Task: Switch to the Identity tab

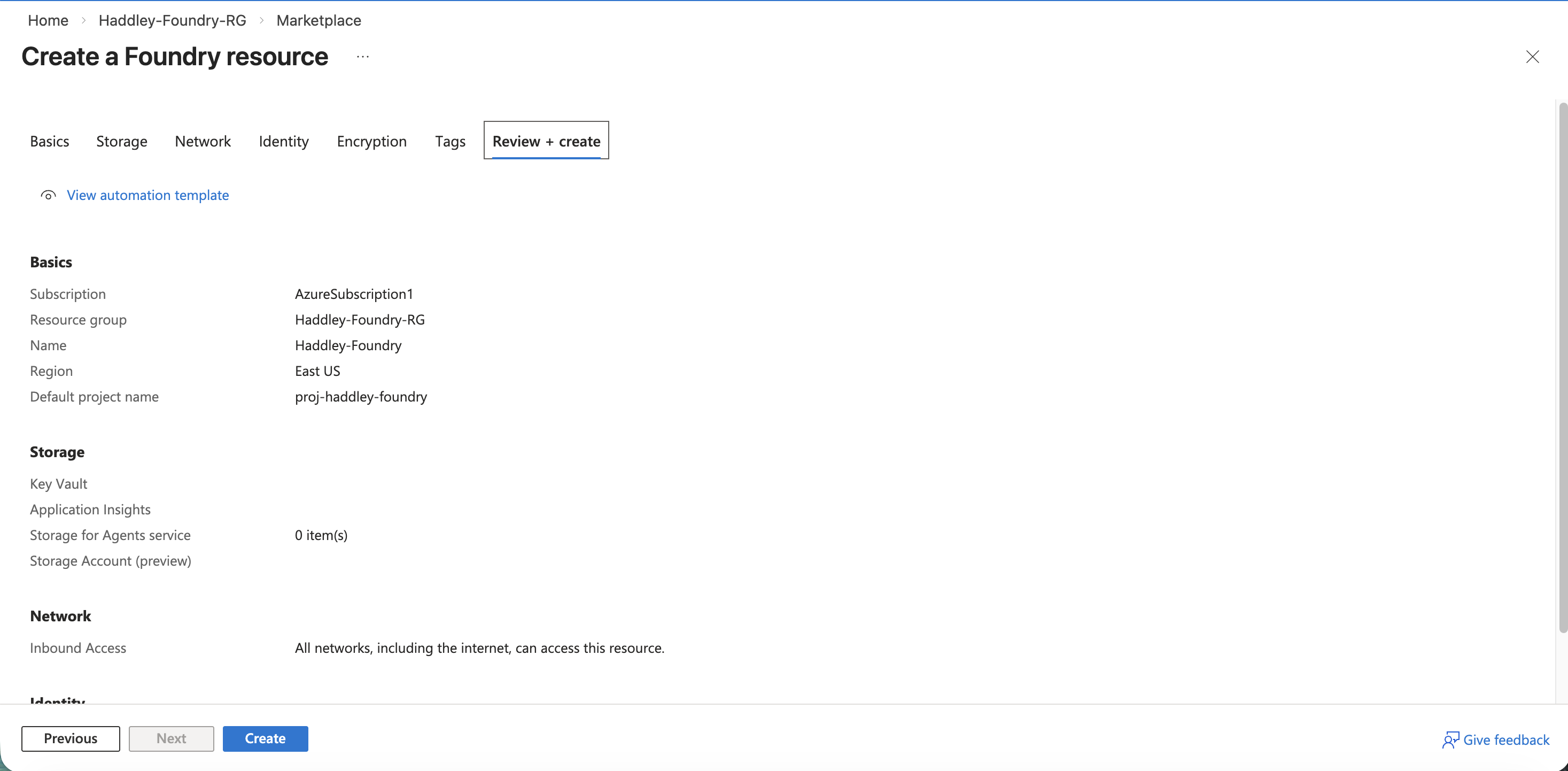Action: (283, 141)
